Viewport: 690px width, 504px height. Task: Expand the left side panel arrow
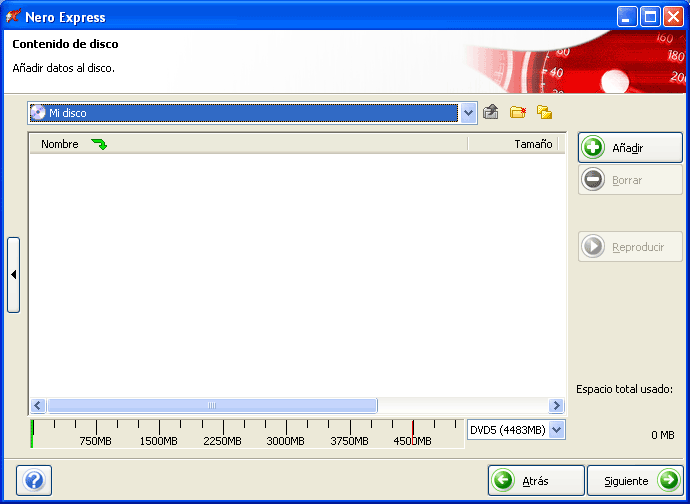pyautogui.click(x=14, y=275)
